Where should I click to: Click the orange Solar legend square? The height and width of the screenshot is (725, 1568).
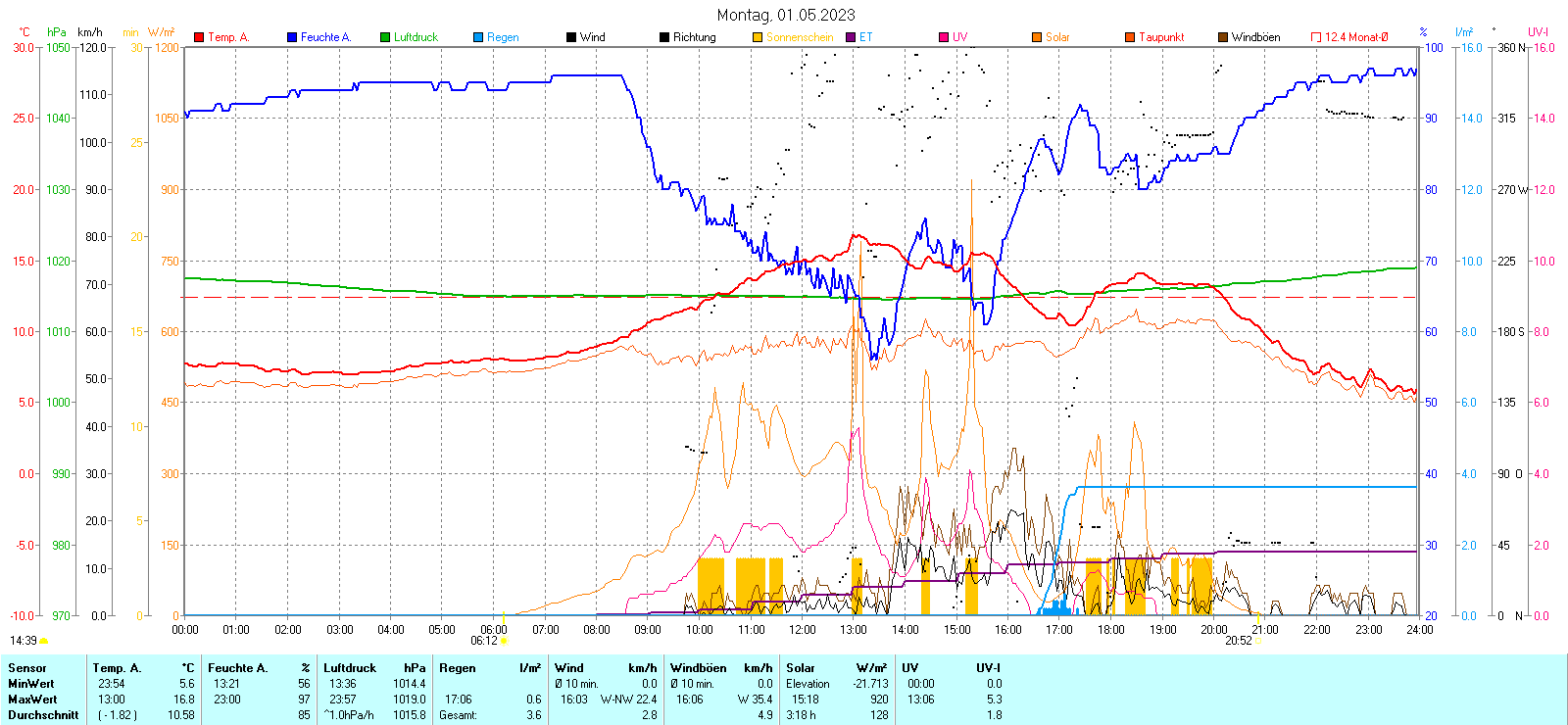[x=1037, y=37]
